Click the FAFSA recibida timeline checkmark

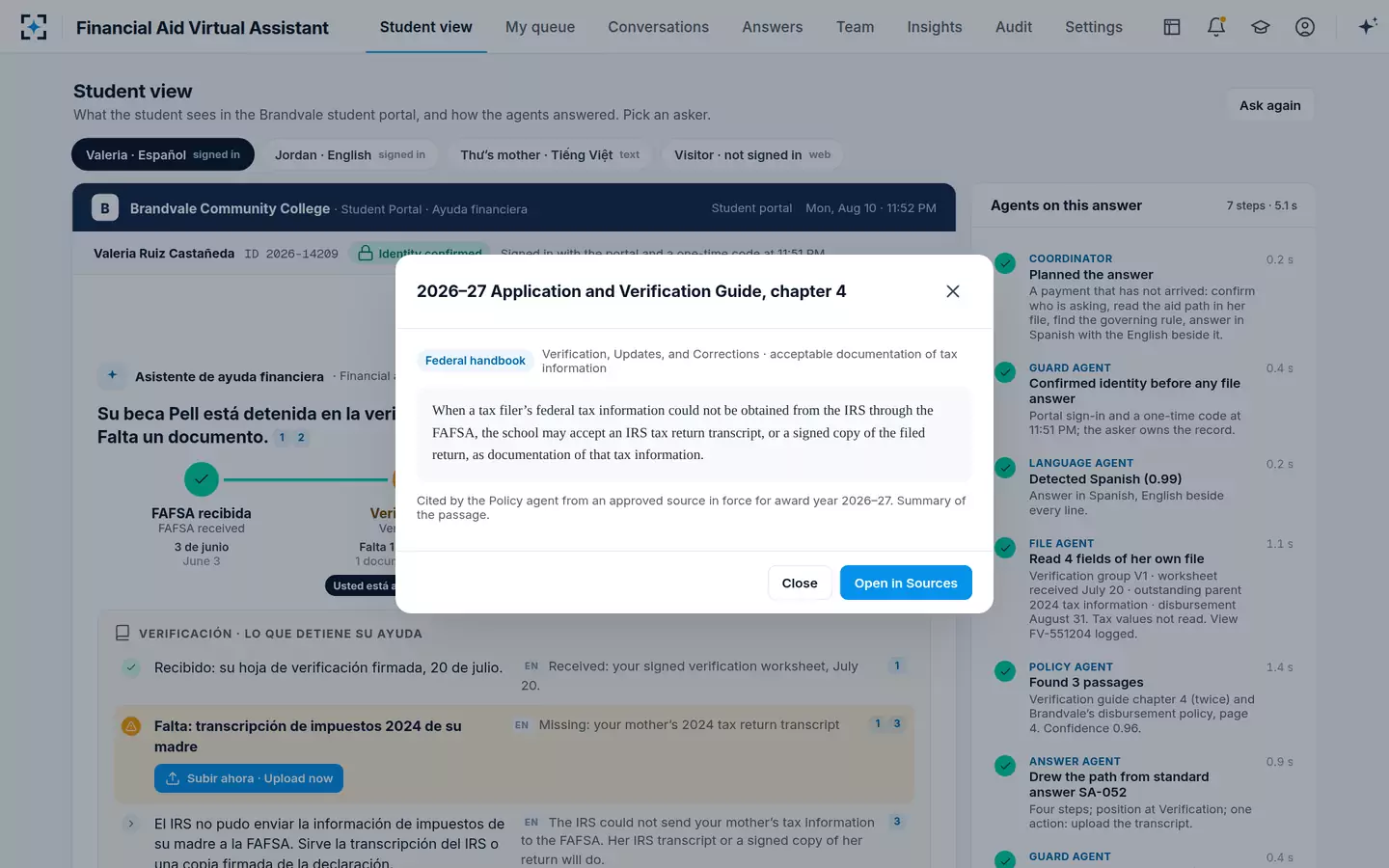coord(202,479)
